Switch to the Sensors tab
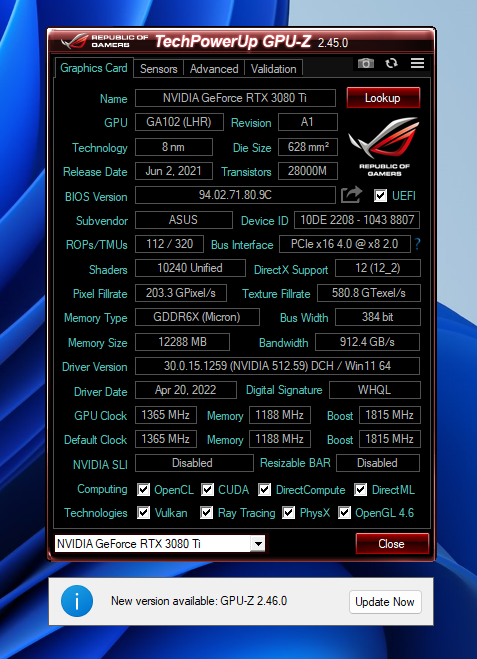This screenshot has height=659, width=477. [x=158, y=69]
